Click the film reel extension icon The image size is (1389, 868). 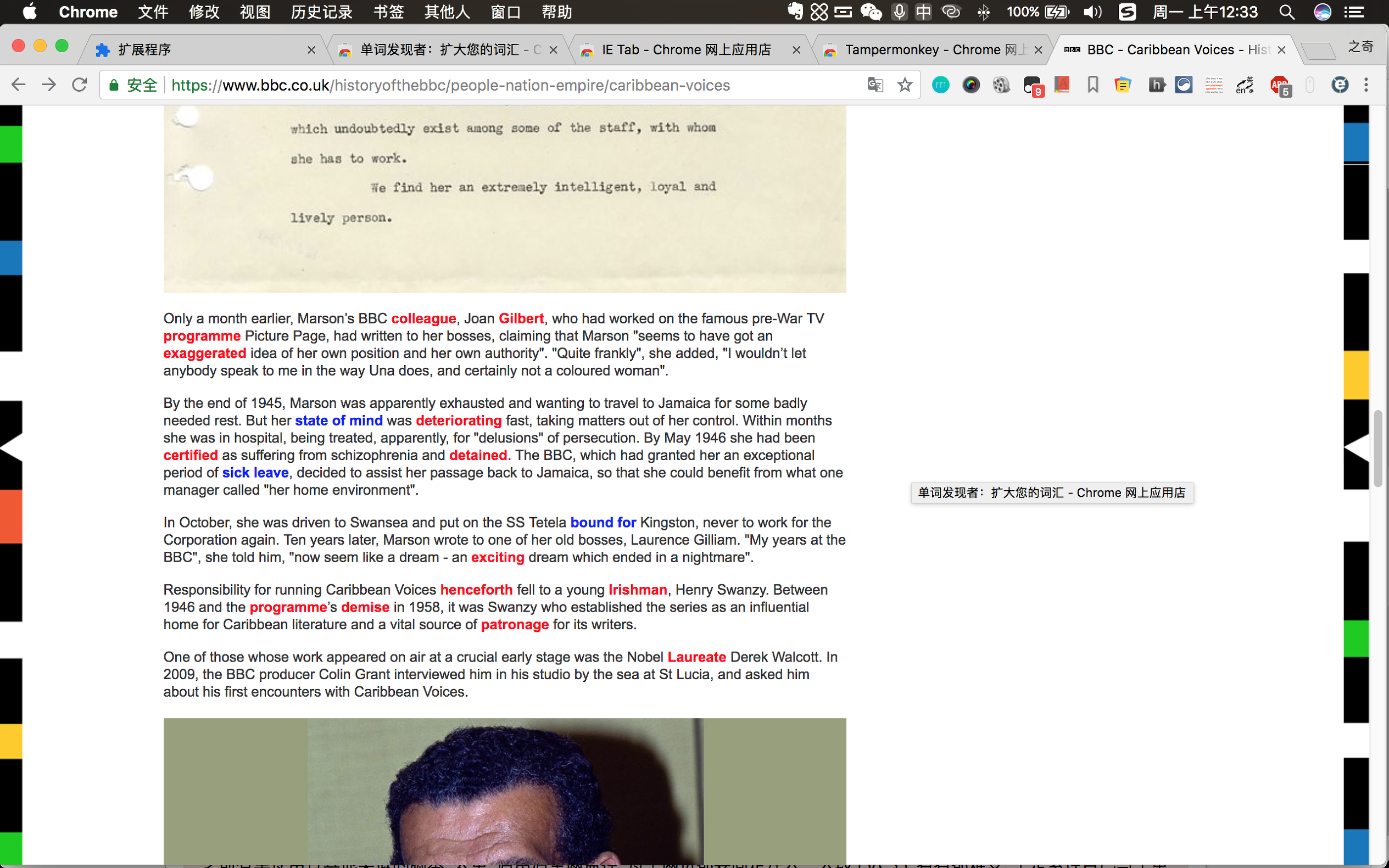[x=1001, y=85]
